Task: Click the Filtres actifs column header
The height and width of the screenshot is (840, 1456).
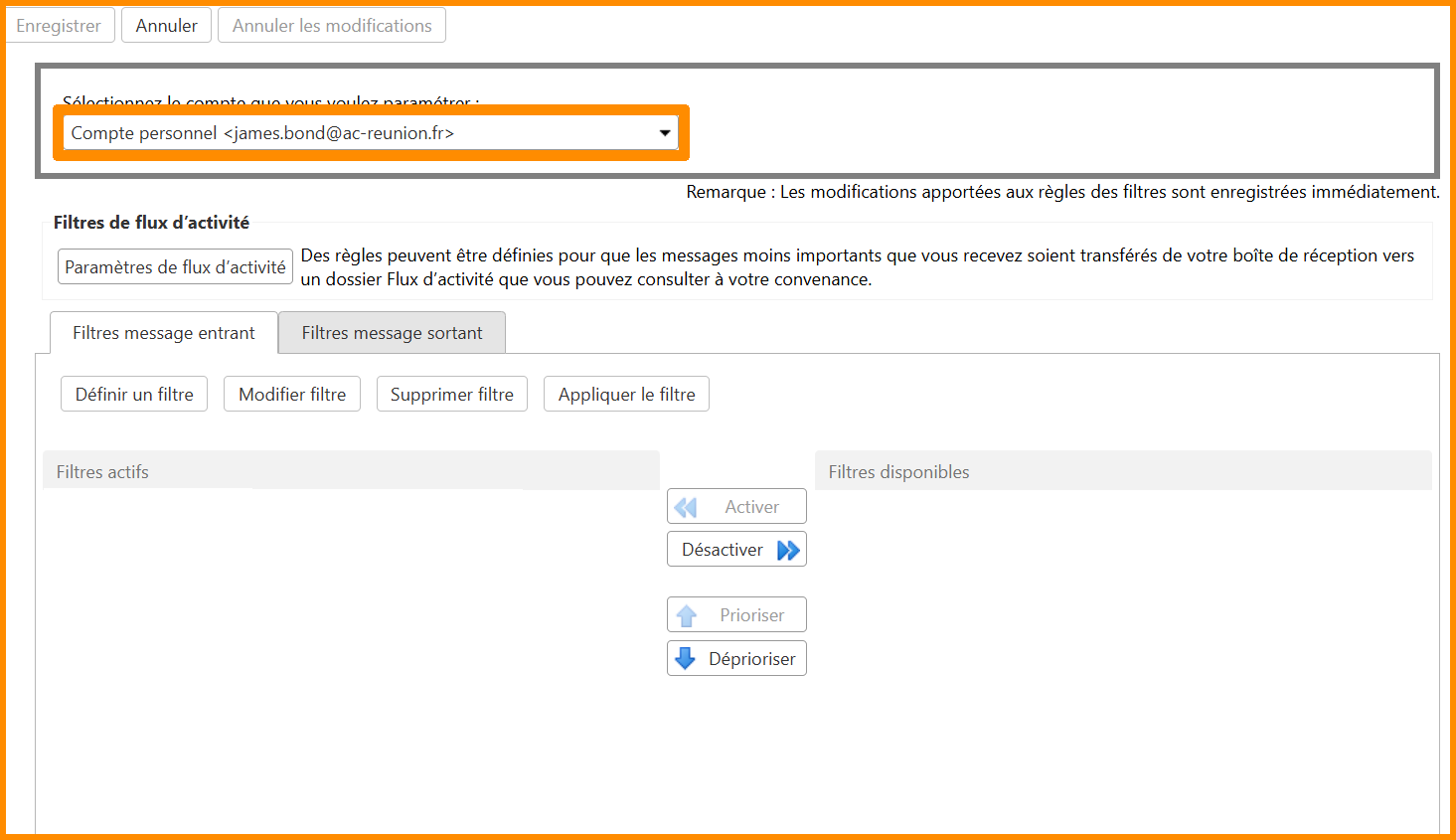Action: pos(351,472)
